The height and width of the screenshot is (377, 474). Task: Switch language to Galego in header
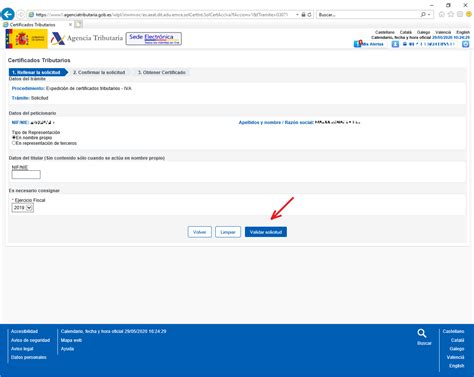point(423,32)
